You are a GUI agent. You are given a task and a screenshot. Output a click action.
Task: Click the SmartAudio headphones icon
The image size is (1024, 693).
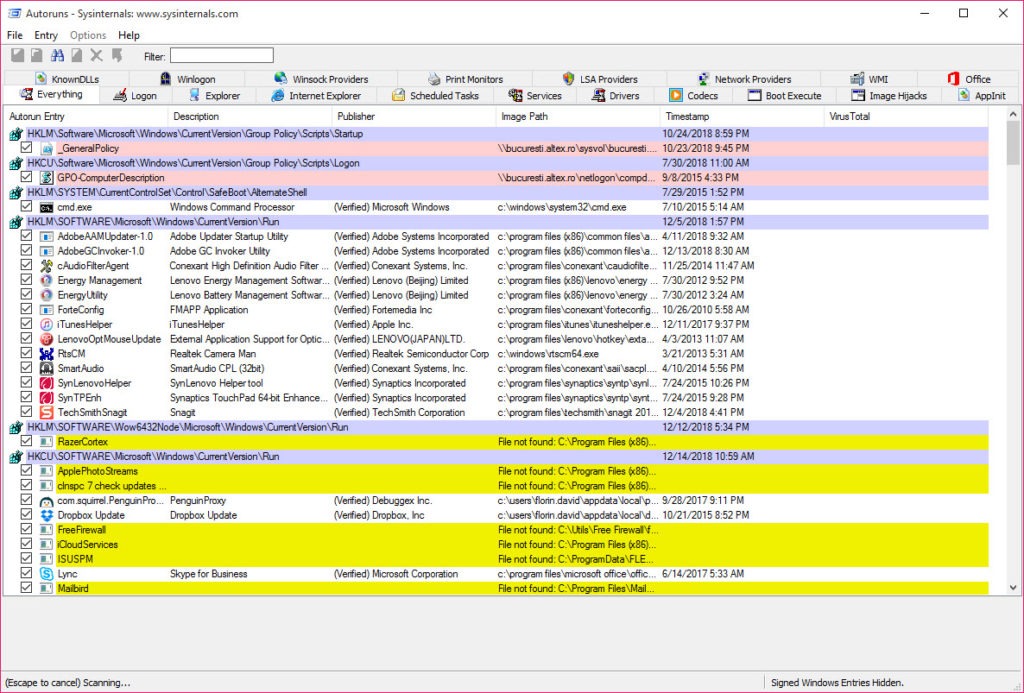click(x=46, y=368)
